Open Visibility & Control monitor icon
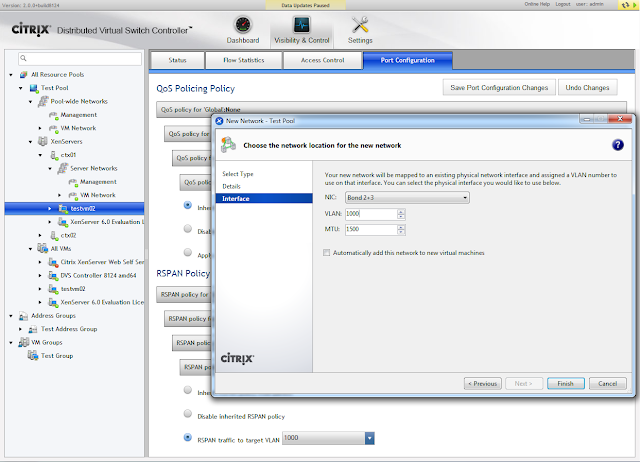This screenshot has width=640, height=462. point(302,25)
